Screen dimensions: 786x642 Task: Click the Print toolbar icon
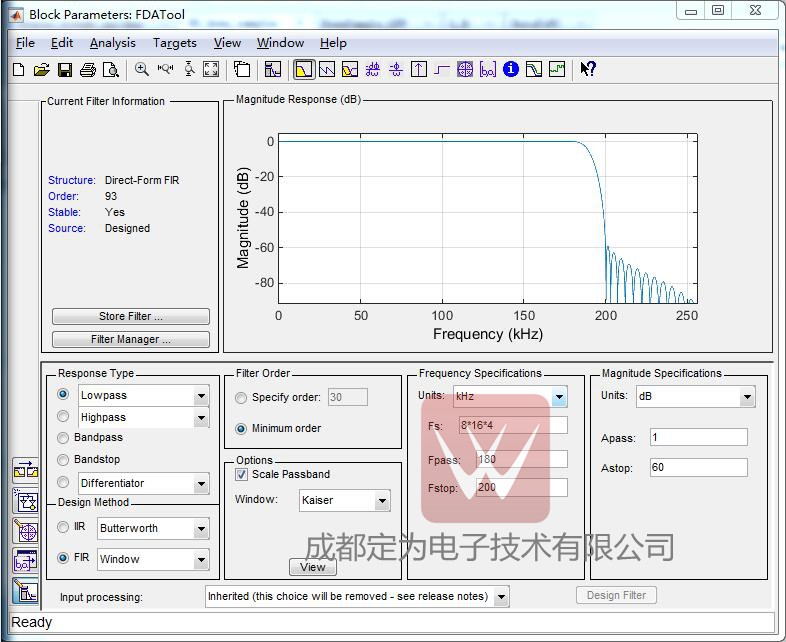(88, 70)
